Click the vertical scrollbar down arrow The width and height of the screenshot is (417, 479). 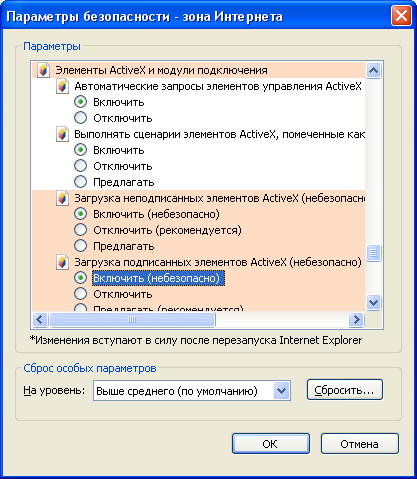point(373,303)
